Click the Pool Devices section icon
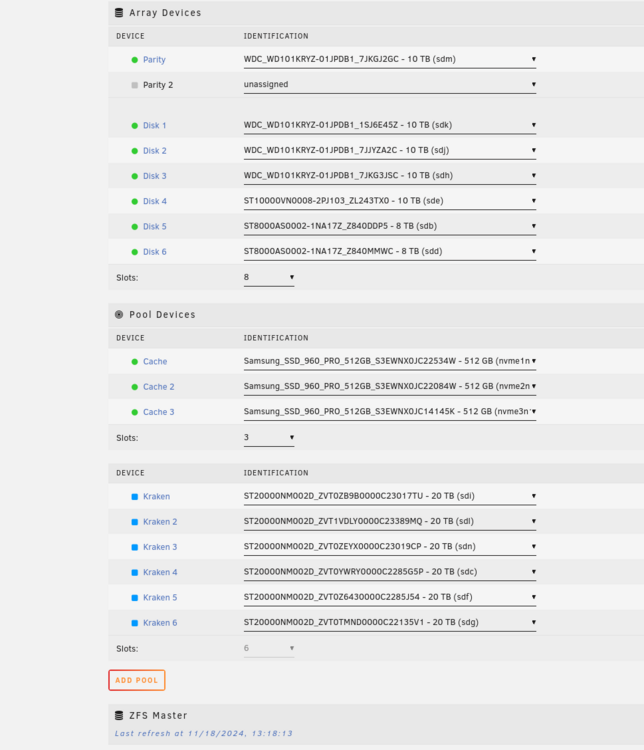The image size is (644, 750). [x=119, y=315]
